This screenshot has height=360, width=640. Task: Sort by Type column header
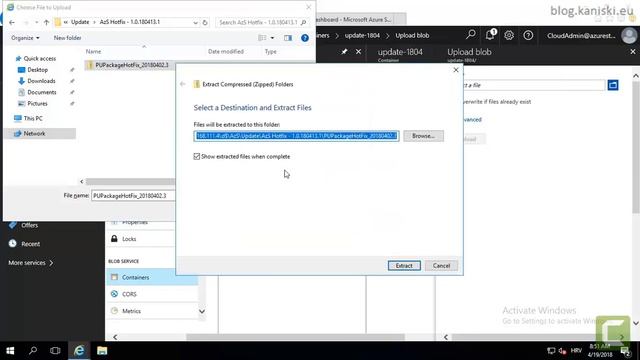pos(270,51)
